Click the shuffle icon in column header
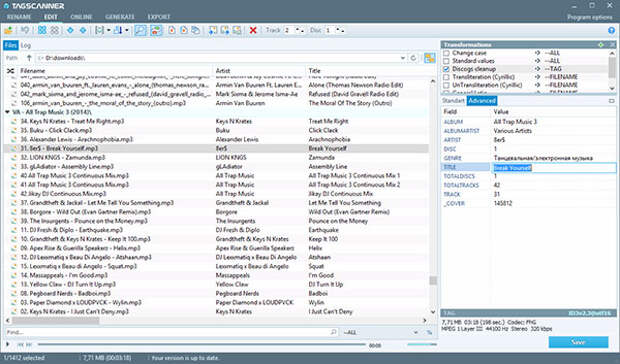 (11, 71)
